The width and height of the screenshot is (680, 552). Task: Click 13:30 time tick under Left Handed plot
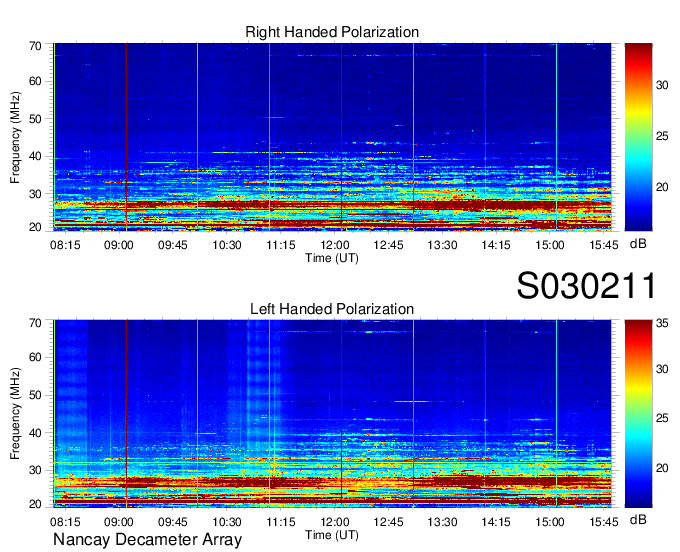click(442, 521)
